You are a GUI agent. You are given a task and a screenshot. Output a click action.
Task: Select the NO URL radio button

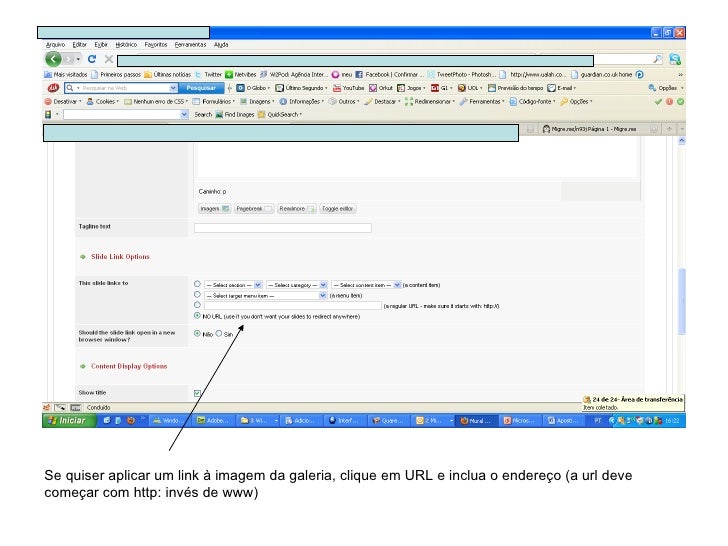(x=197, y=316)
